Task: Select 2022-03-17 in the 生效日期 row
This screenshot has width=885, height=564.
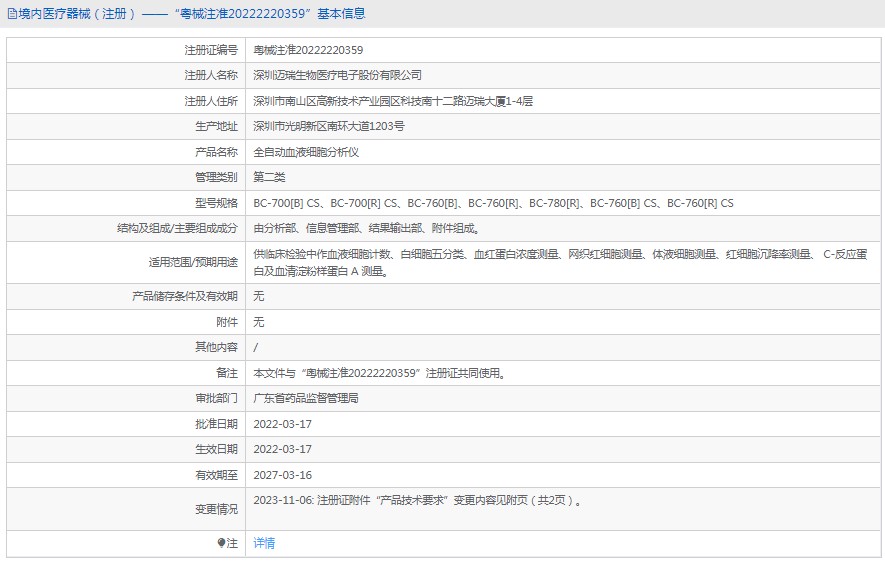Action: coord(282,449)
